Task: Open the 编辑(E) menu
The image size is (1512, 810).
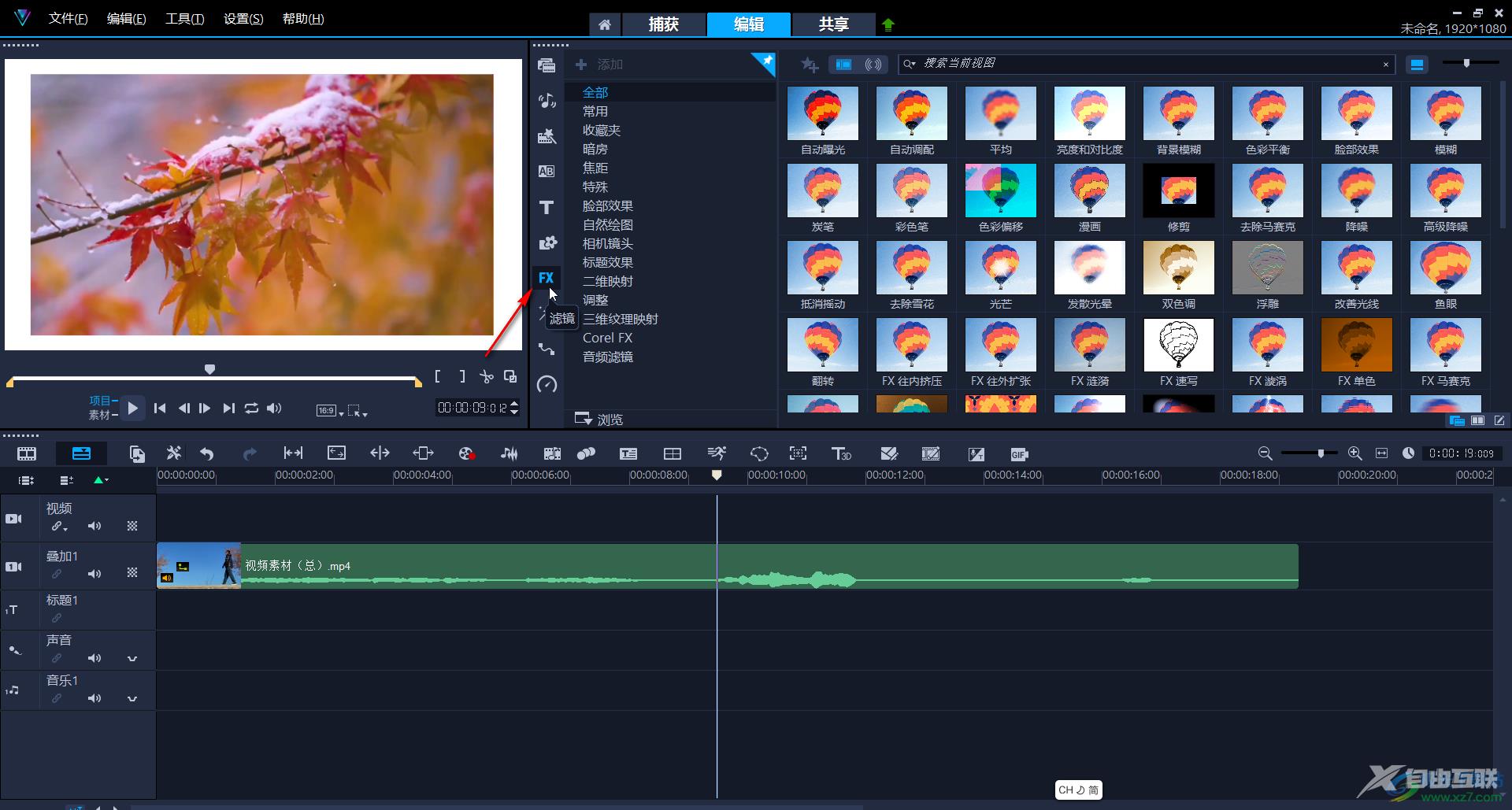Action: [x=126, y=18]
